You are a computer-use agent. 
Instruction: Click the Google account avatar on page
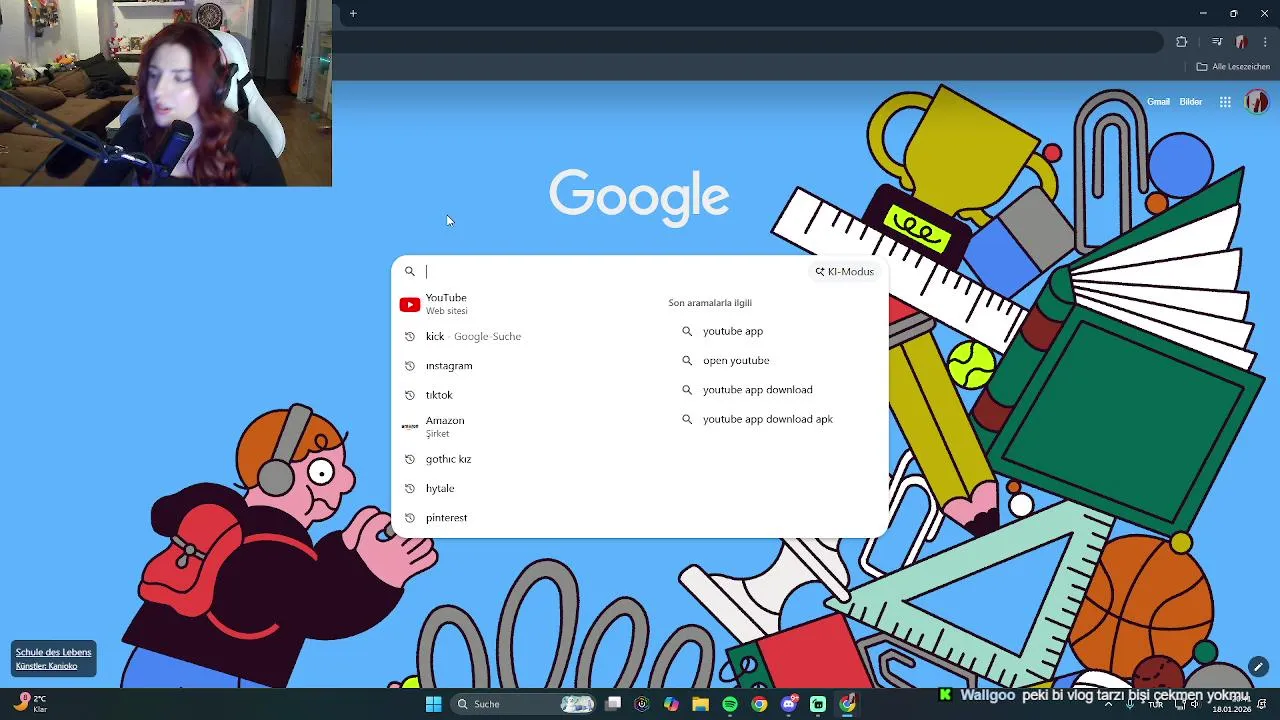point(1257,102)
